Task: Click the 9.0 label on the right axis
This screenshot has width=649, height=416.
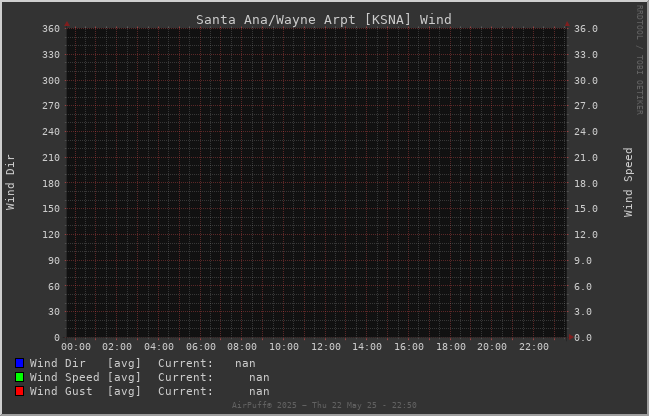Action: click(583, 261)
